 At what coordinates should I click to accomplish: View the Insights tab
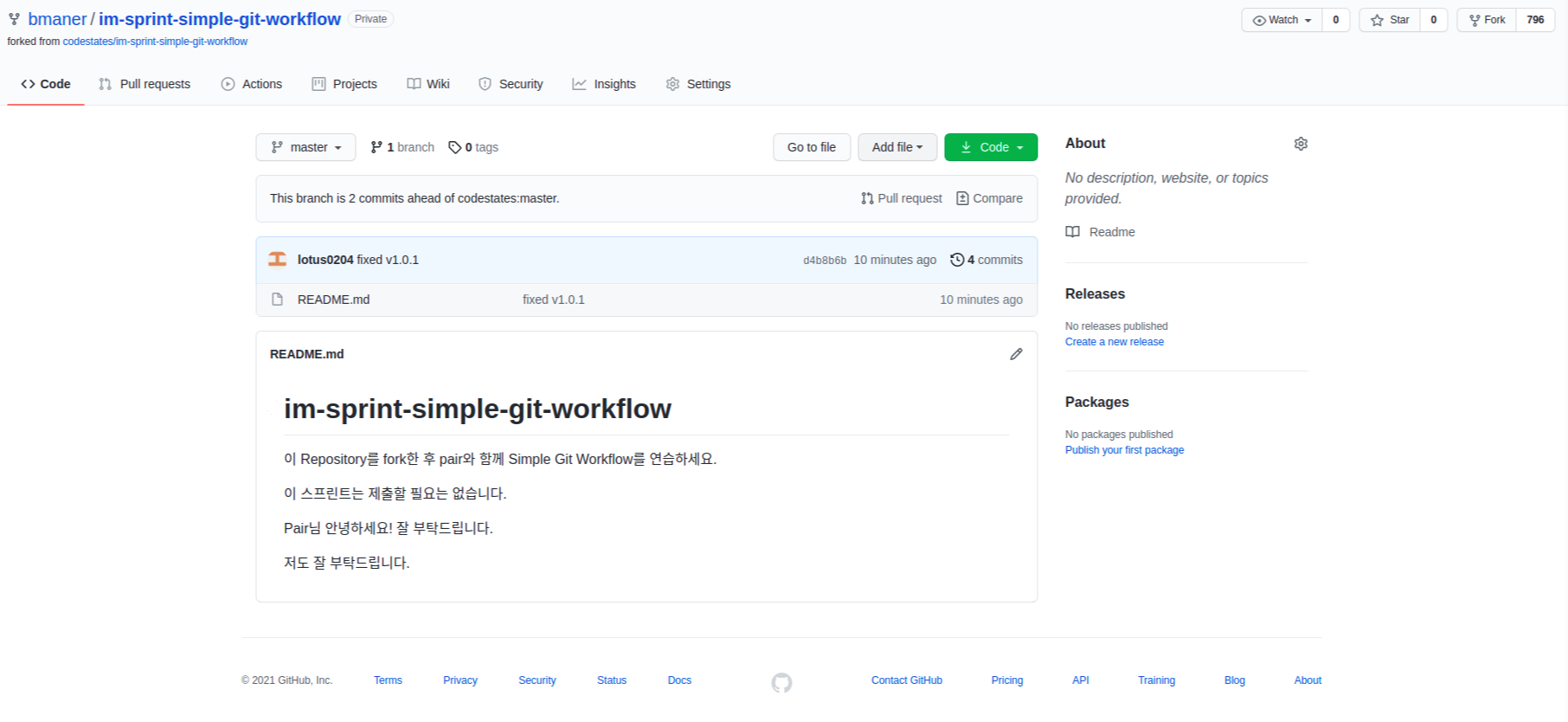click(604, 84)
